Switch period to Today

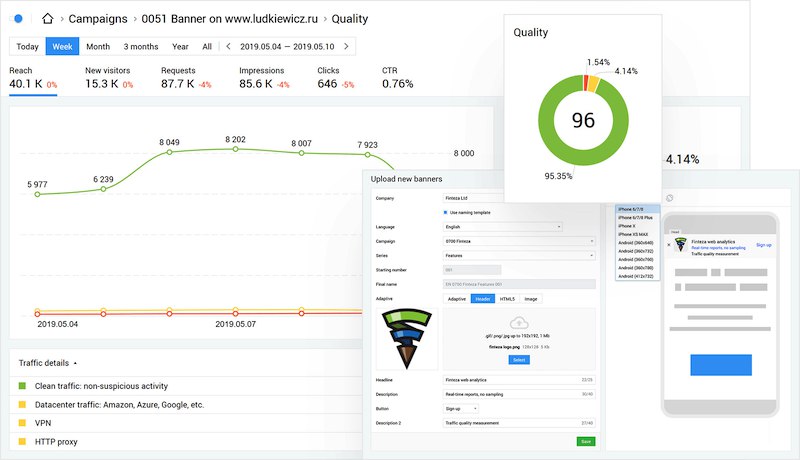coord(28,46)
